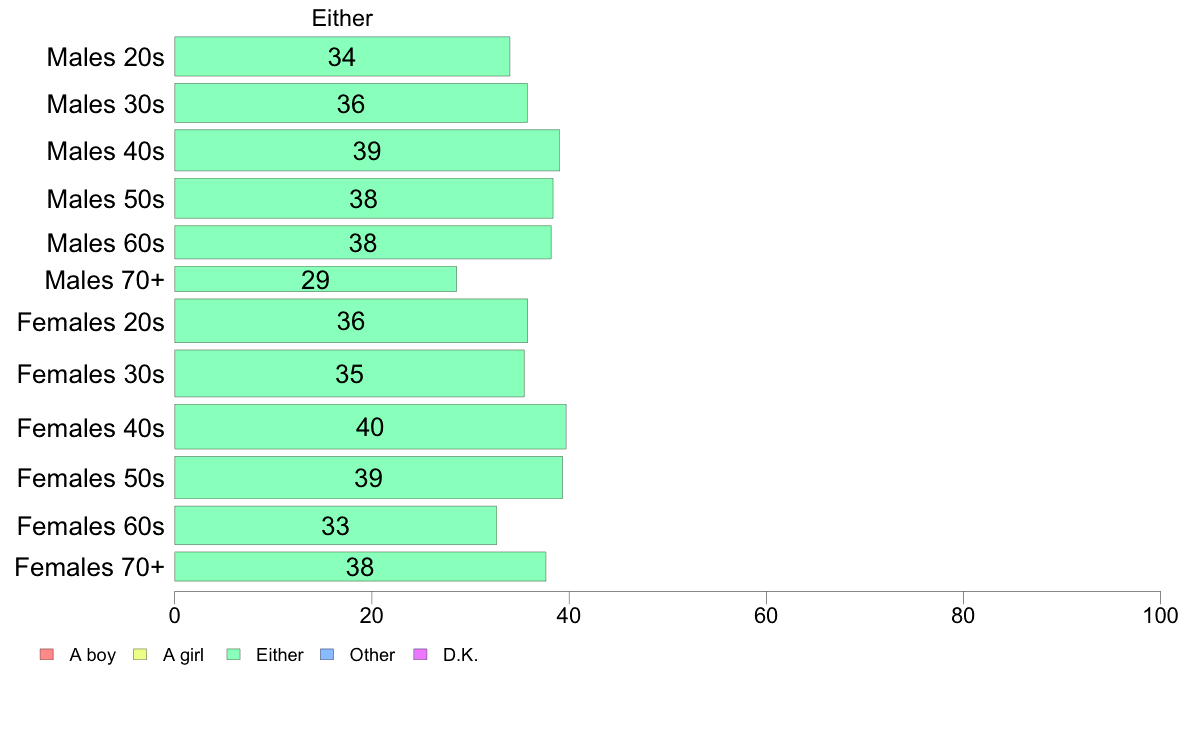Select the Males 30s bar showing 36

coord(351,103)
